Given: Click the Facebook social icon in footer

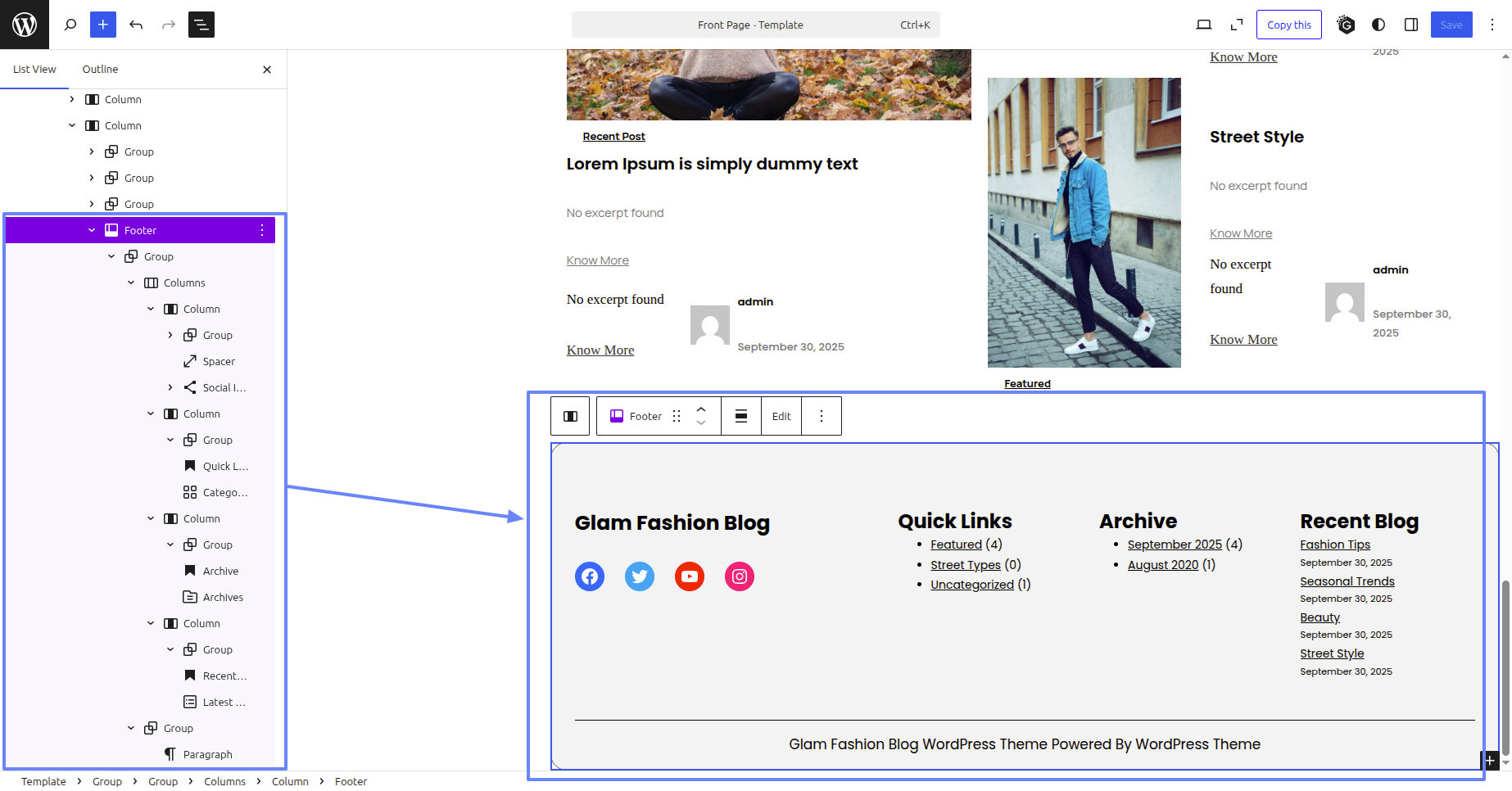Looking at the screenshot, I should point(590,576).
